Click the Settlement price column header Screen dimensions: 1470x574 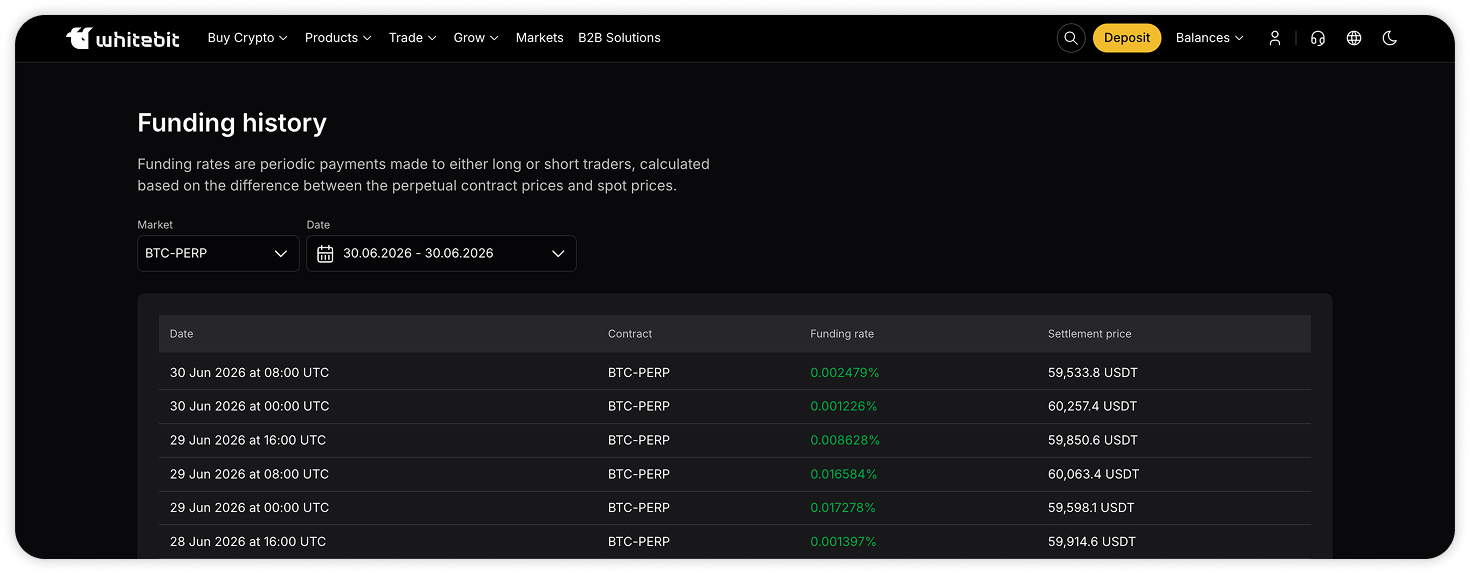1090,334
